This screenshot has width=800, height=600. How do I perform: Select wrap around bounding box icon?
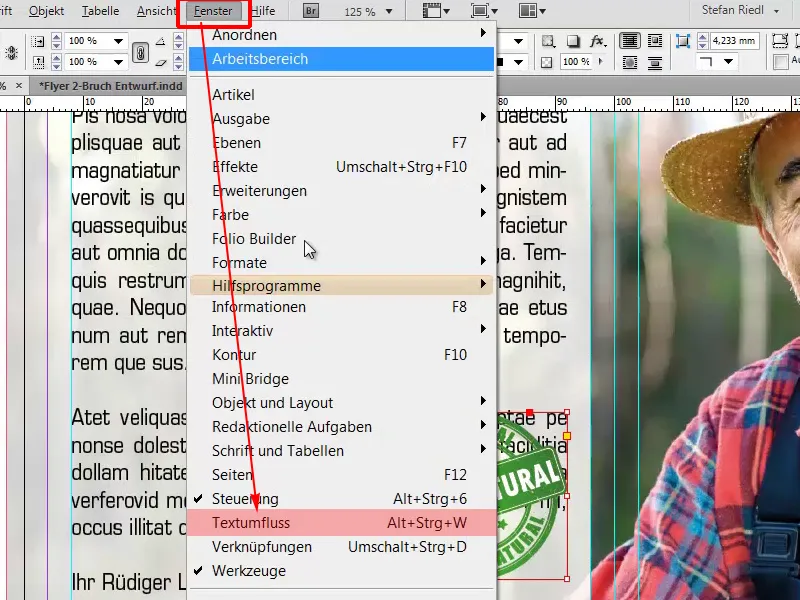(655, 41)
